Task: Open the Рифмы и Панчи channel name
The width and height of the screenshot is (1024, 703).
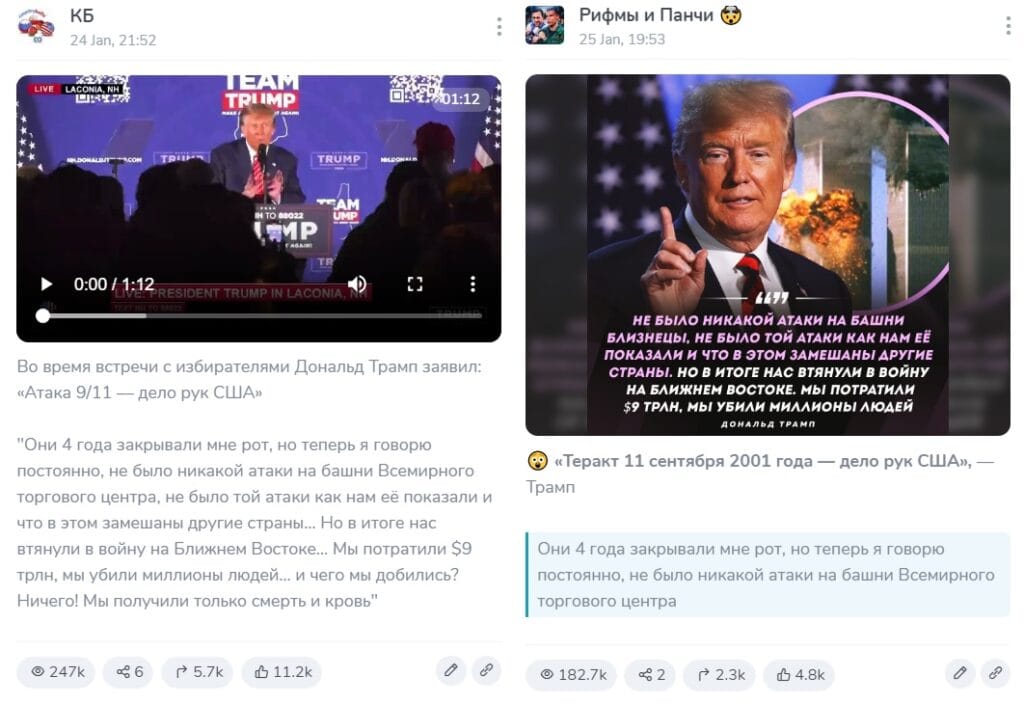Action: 646,15
